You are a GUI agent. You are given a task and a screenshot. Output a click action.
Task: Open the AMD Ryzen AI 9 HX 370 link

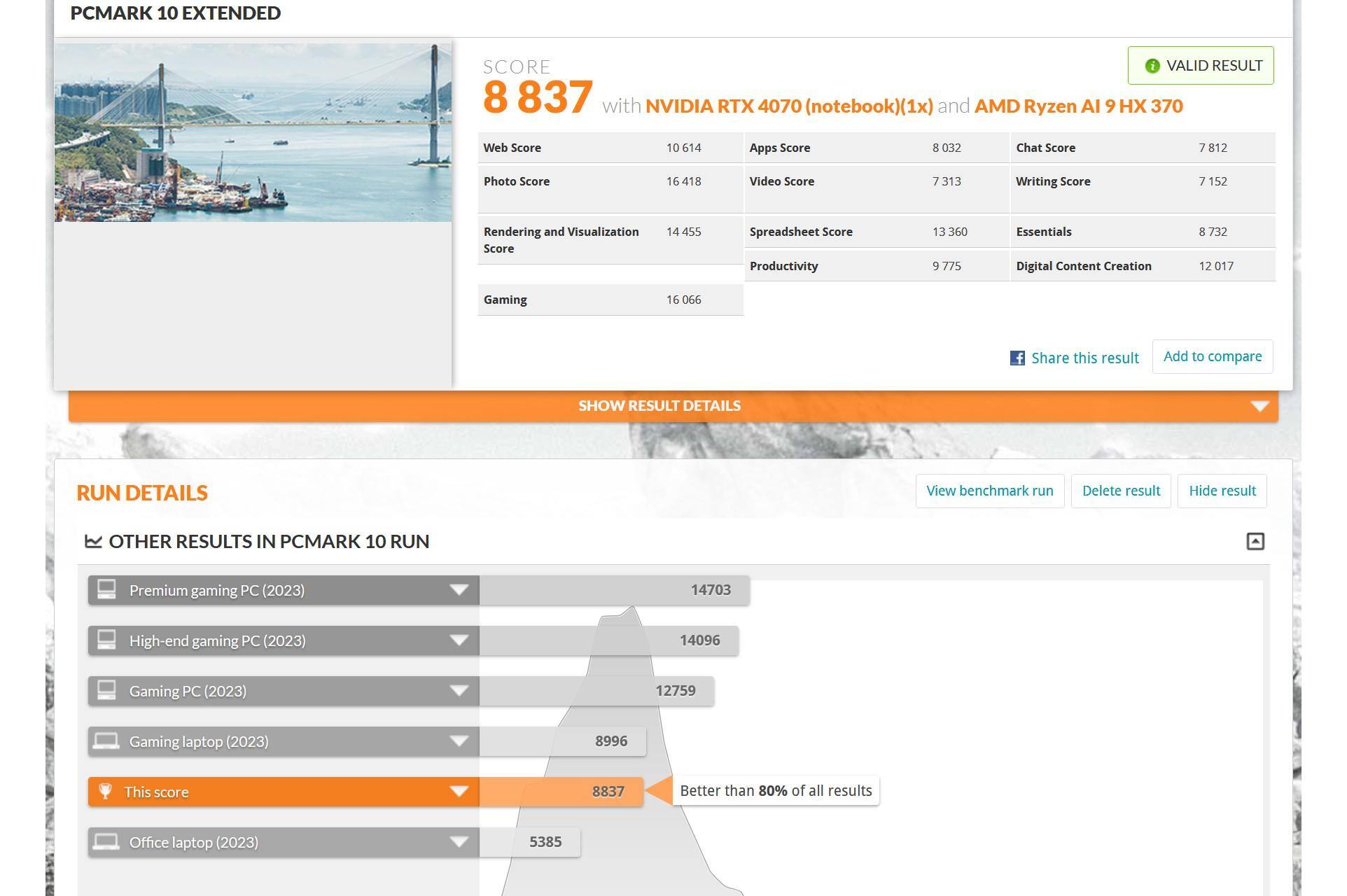[x=1078, y=106]
